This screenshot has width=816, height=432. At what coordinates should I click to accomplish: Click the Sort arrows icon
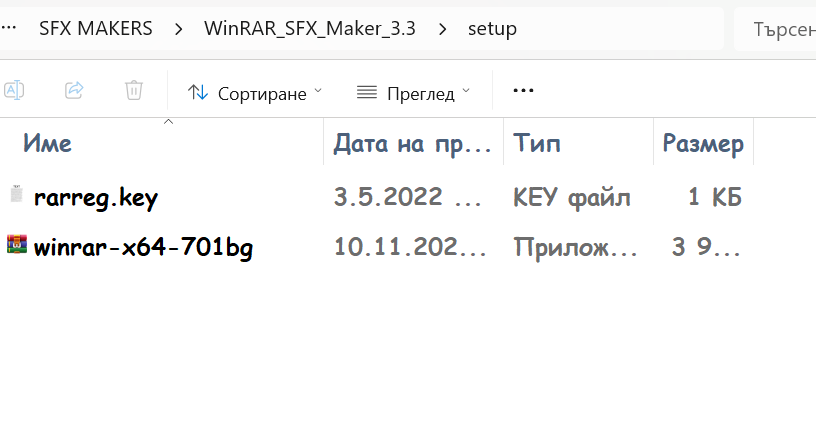point(198,92)
